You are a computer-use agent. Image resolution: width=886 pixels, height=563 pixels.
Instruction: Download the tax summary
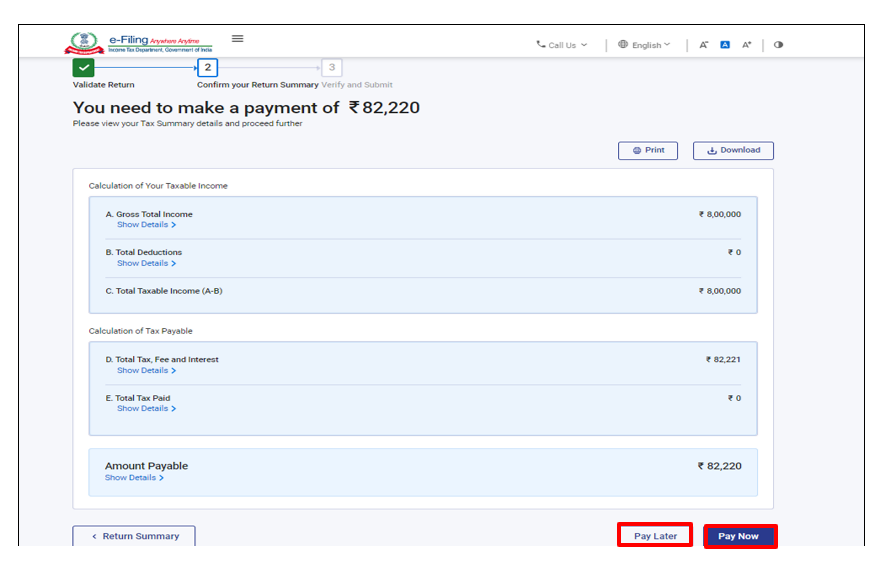coord(733,150)
